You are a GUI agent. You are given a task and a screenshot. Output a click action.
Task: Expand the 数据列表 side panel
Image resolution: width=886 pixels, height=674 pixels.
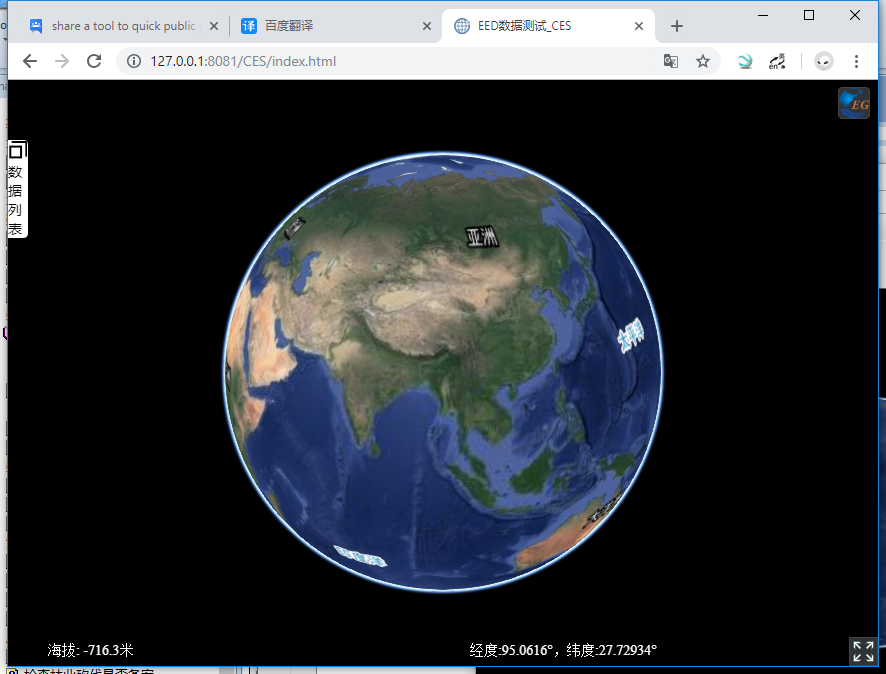pos(15,200)
